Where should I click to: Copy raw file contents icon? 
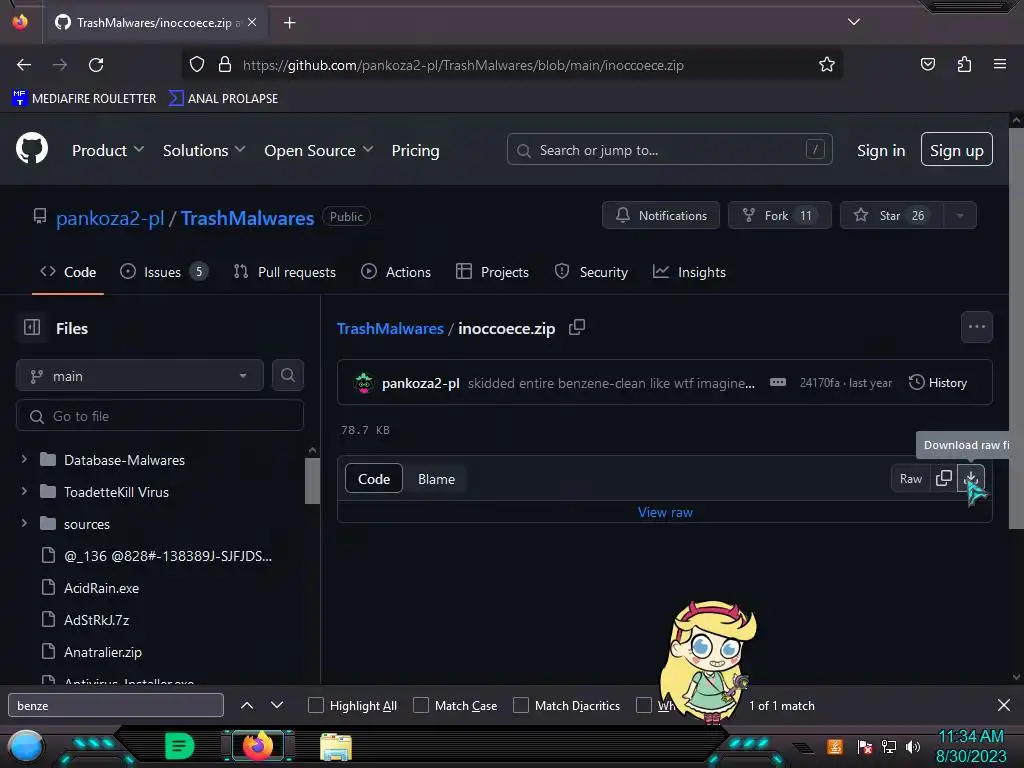click(x=944, y=479)
